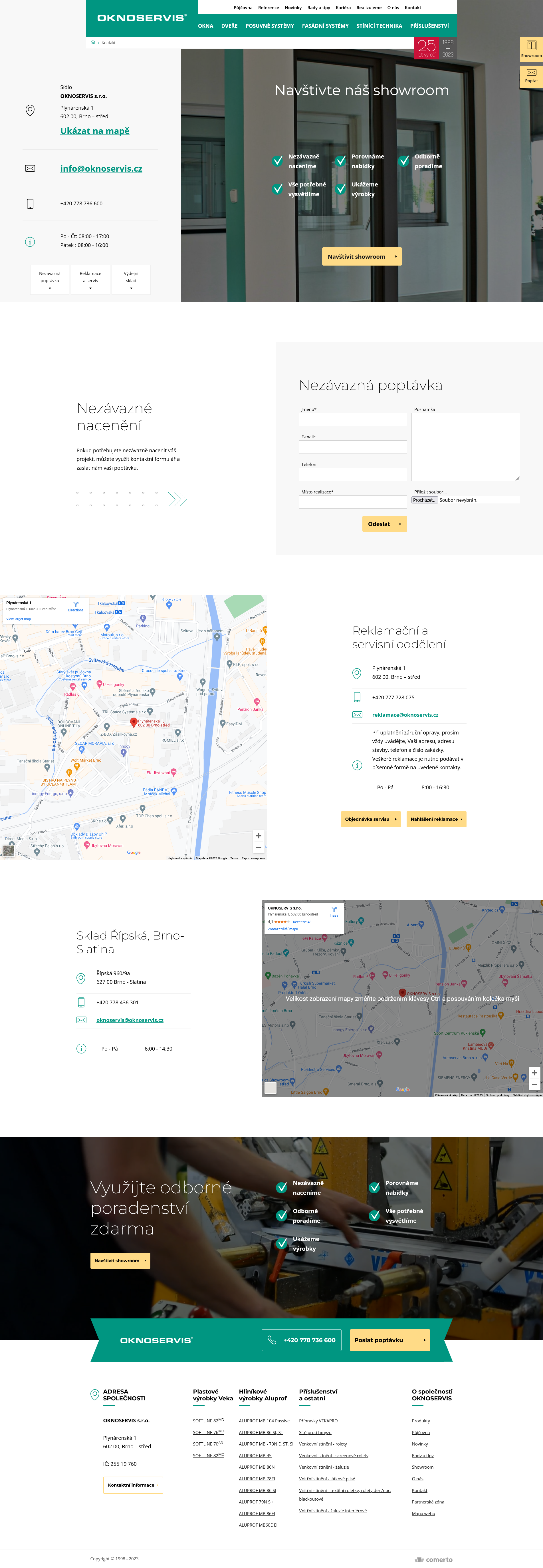Click the reklamace@oknoservis.cz email link
The image size is (543, 1568).
pyautogui.click(x=405, y=714)
